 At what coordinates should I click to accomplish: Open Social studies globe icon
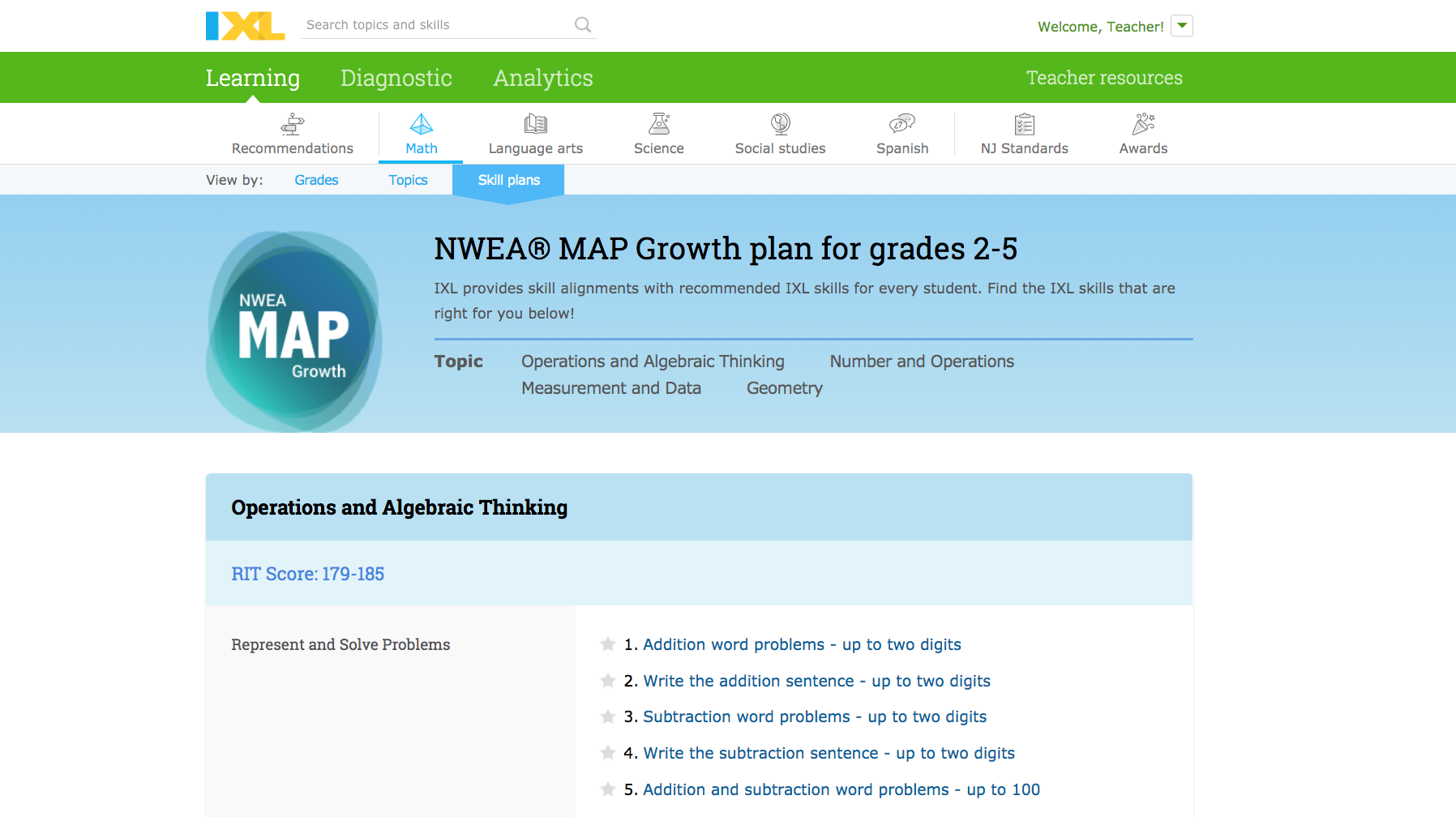click(781, 124)
